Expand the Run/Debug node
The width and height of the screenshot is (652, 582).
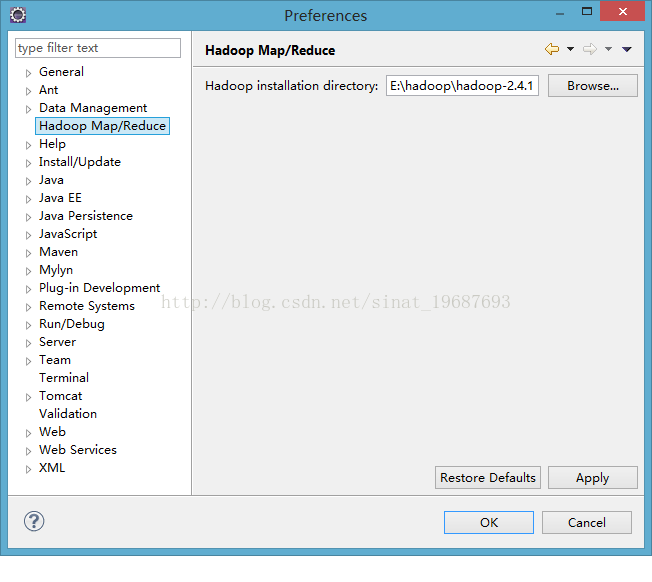point(28,326)
